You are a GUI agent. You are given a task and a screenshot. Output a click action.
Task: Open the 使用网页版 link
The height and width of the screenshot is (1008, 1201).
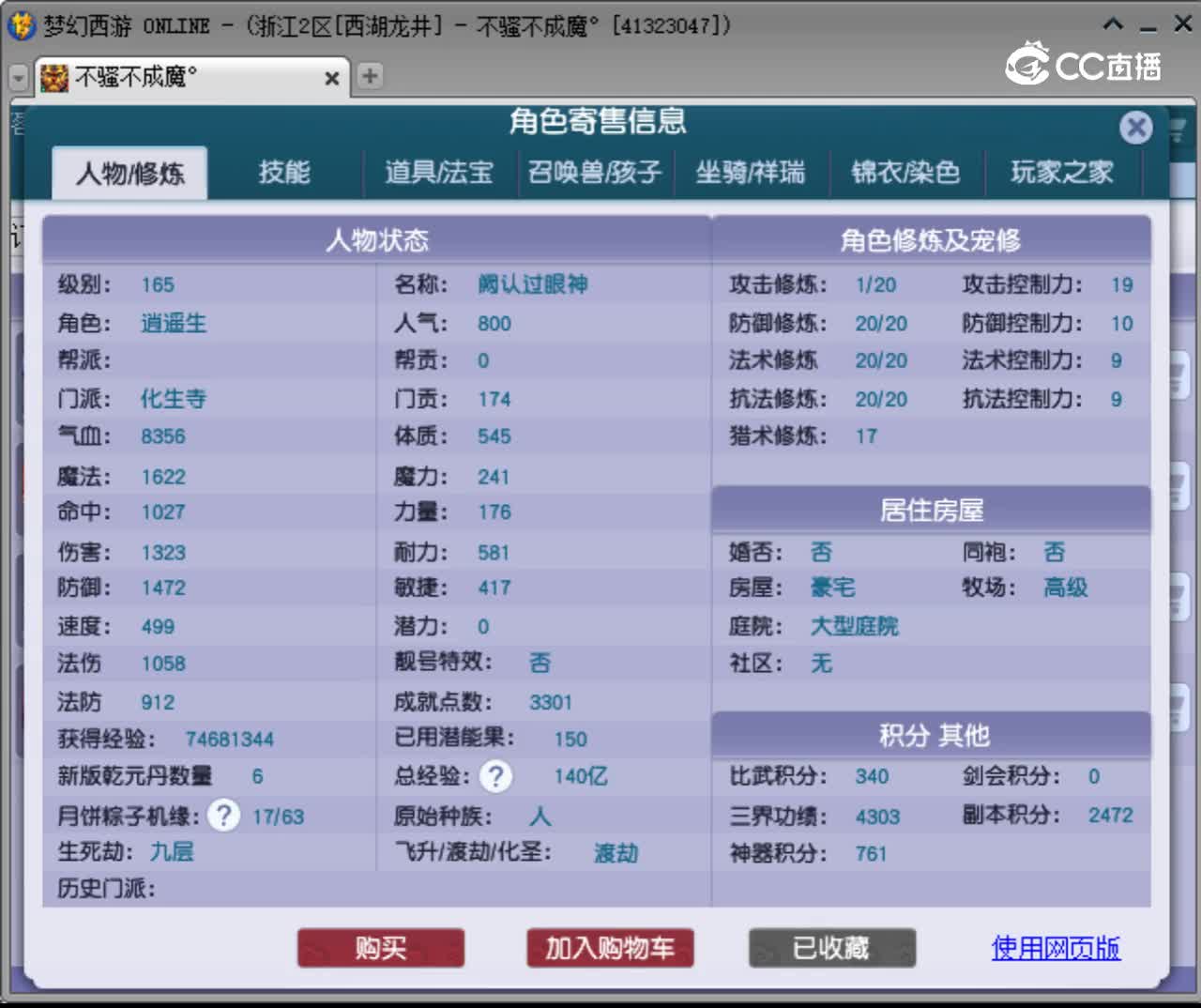(1056, 948)
